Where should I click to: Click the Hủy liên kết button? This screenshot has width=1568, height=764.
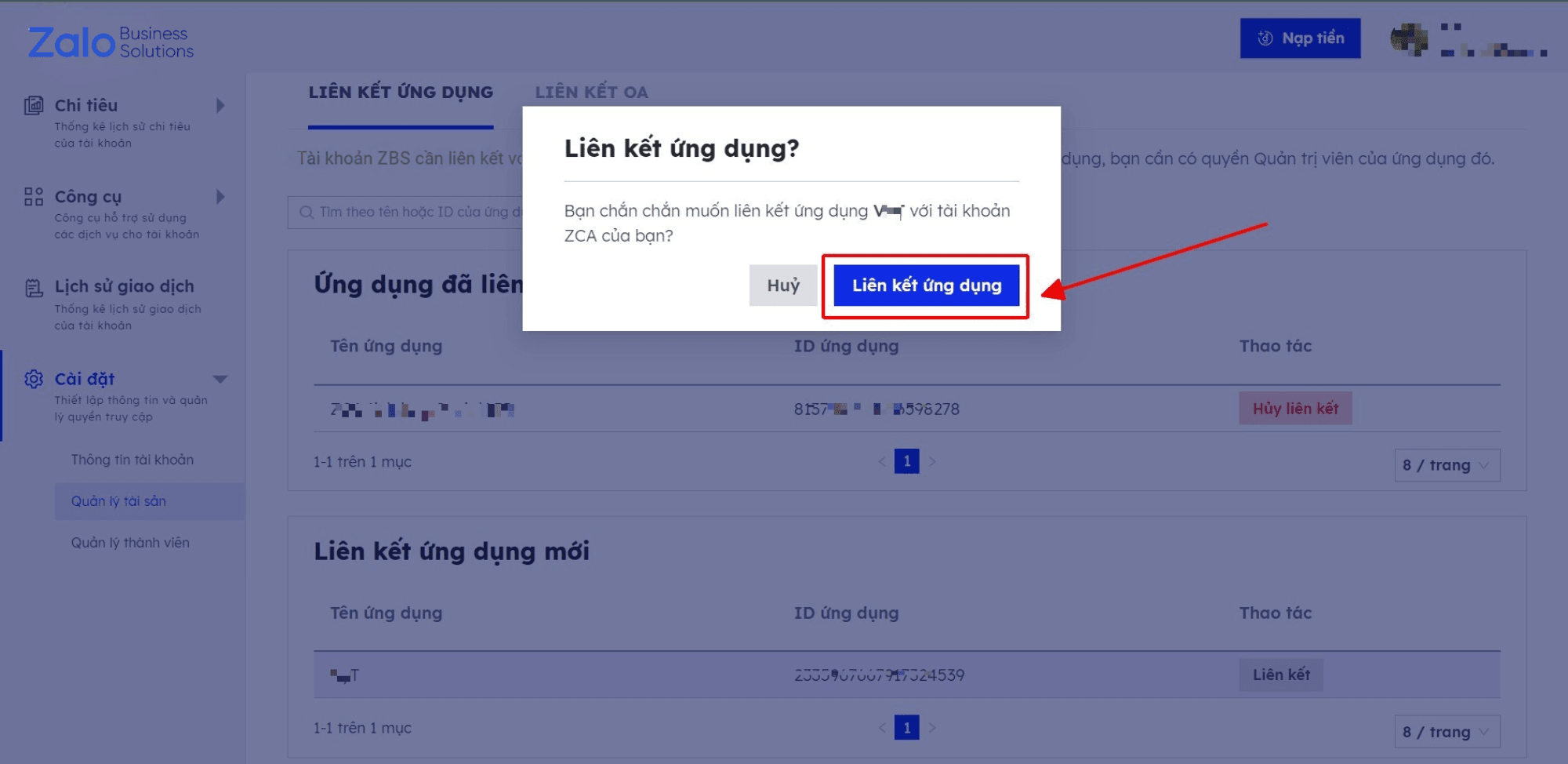pyautogui.click(x=1295, y=409)
